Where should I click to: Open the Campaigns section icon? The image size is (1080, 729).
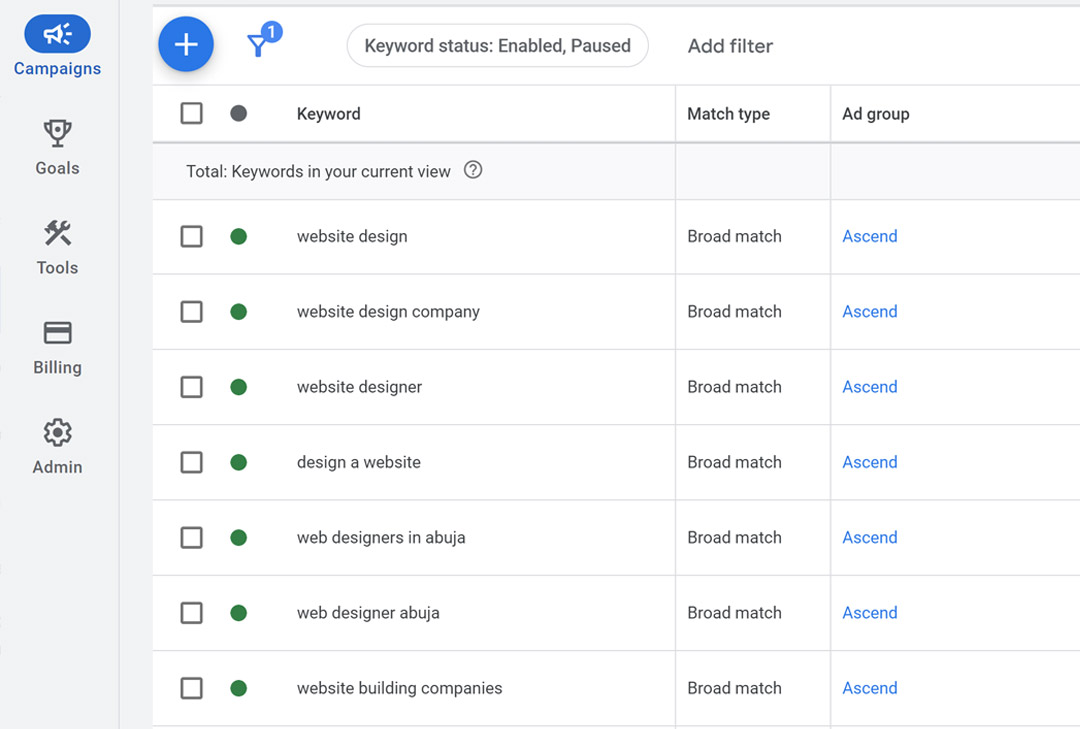[57, 34]
